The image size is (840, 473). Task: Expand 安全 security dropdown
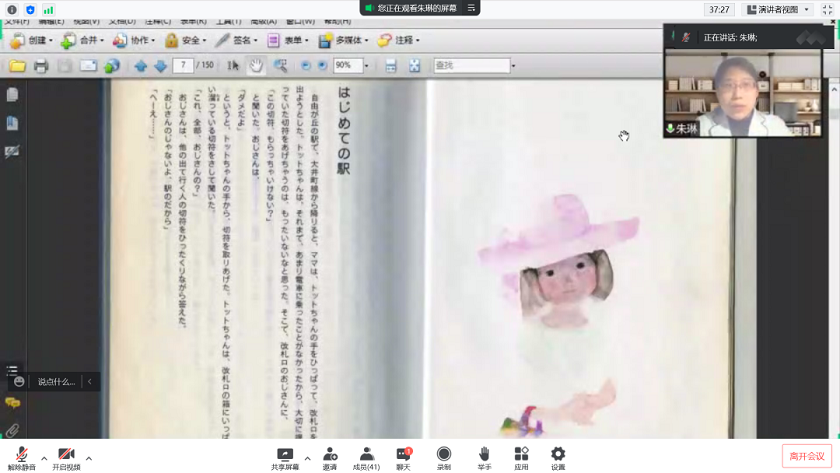204,40
